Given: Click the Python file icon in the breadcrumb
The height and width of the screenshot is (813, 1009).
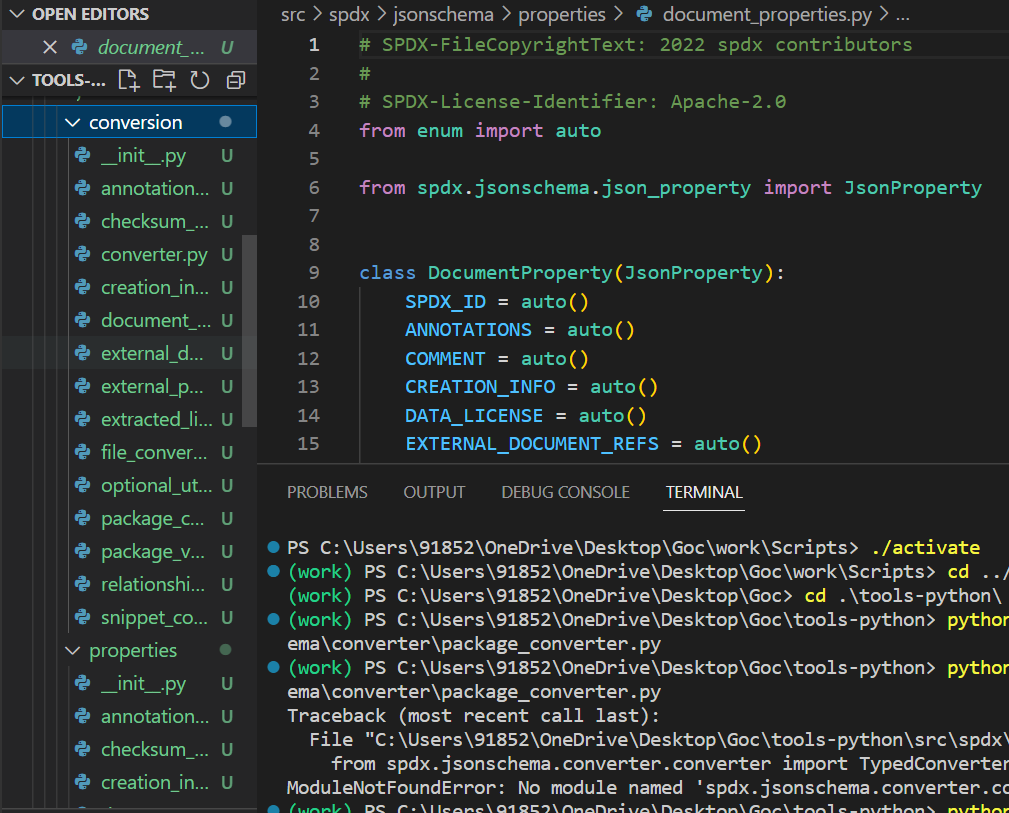Looking at the screenshot, I should [645, 14].
